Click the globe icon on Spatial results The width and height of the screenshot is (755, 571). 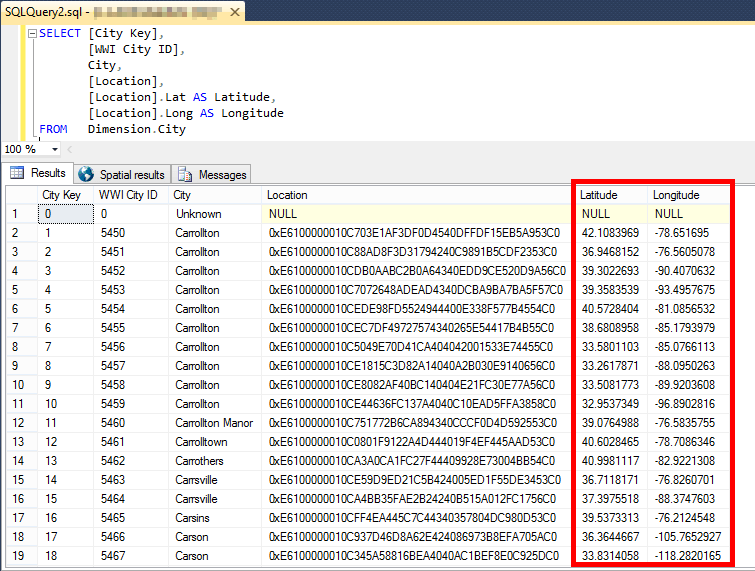coord(86,174)
